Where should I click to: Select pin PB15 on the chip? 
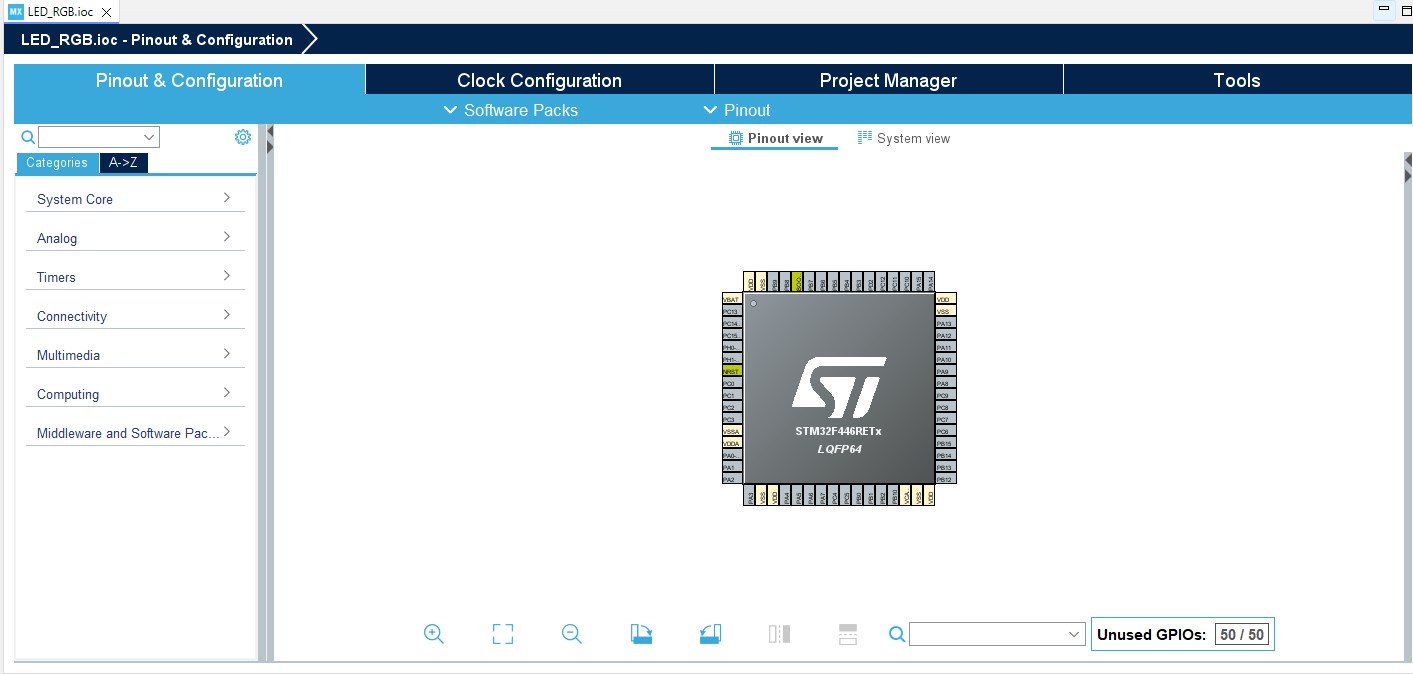(946, 443)
